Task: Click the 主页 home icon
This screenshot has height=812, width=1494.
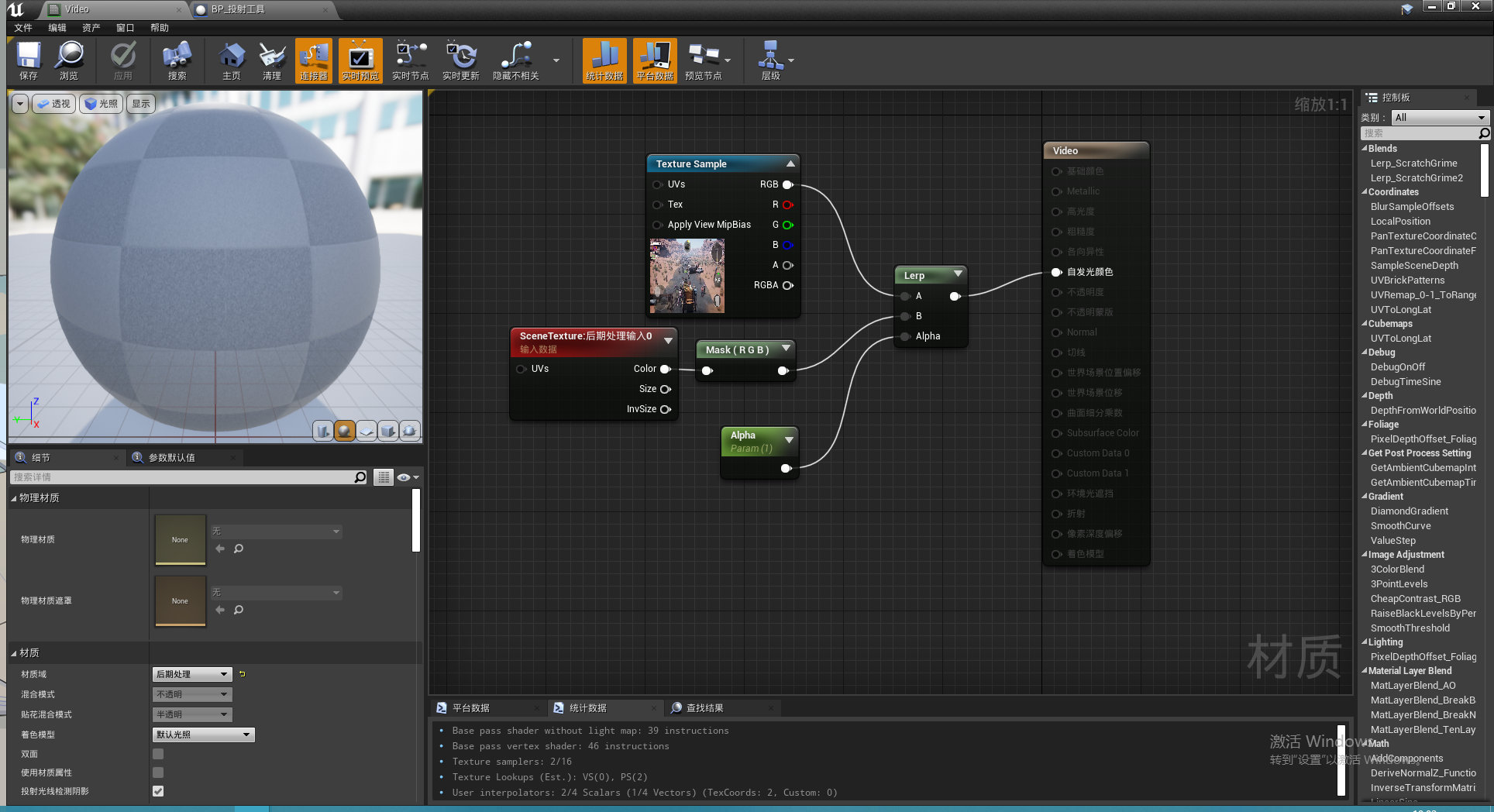Action: click(232, 60)
